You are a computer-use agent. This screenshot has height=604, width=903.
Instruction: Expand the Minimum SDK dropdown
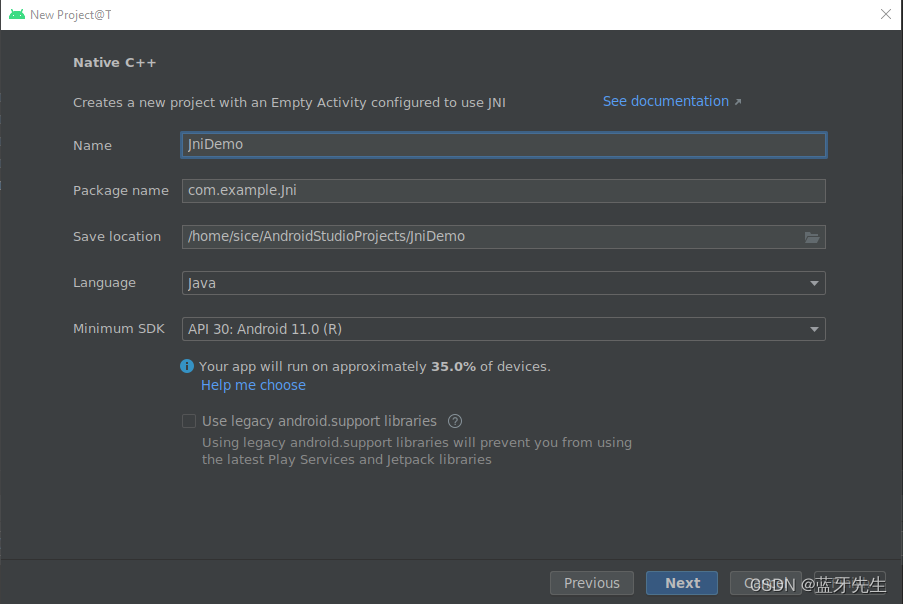point(503,329)
